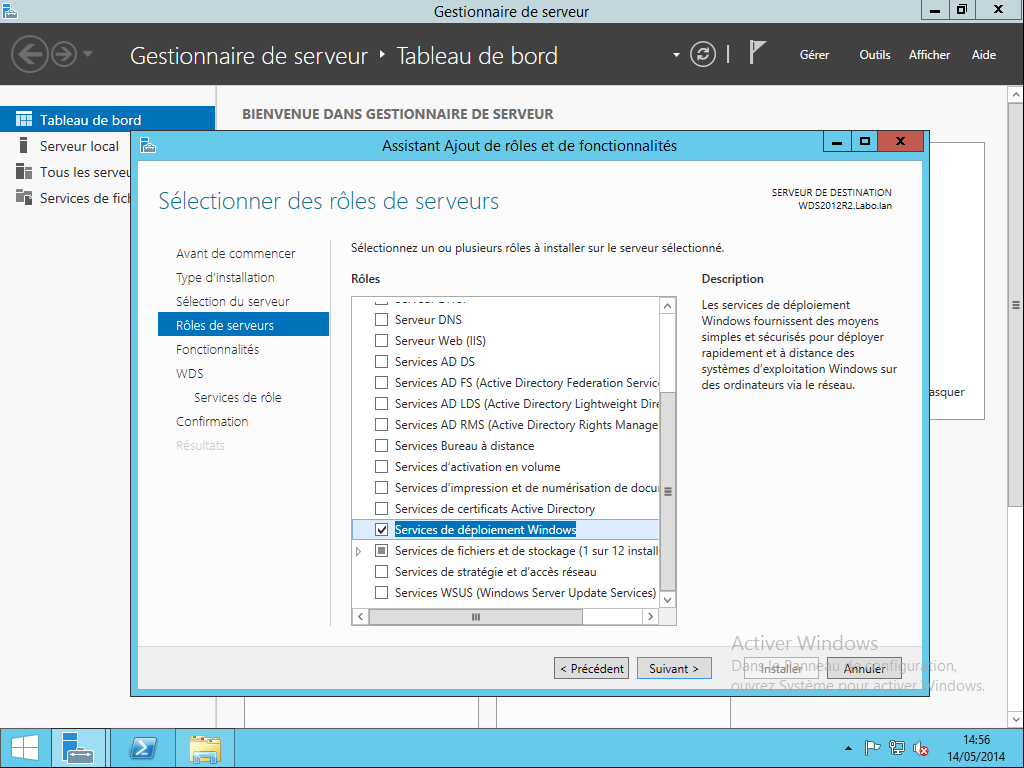Screen dimensions: 1024x768
Task: Check Services de certificats Active Directory
Action: (x=381, y=509)
